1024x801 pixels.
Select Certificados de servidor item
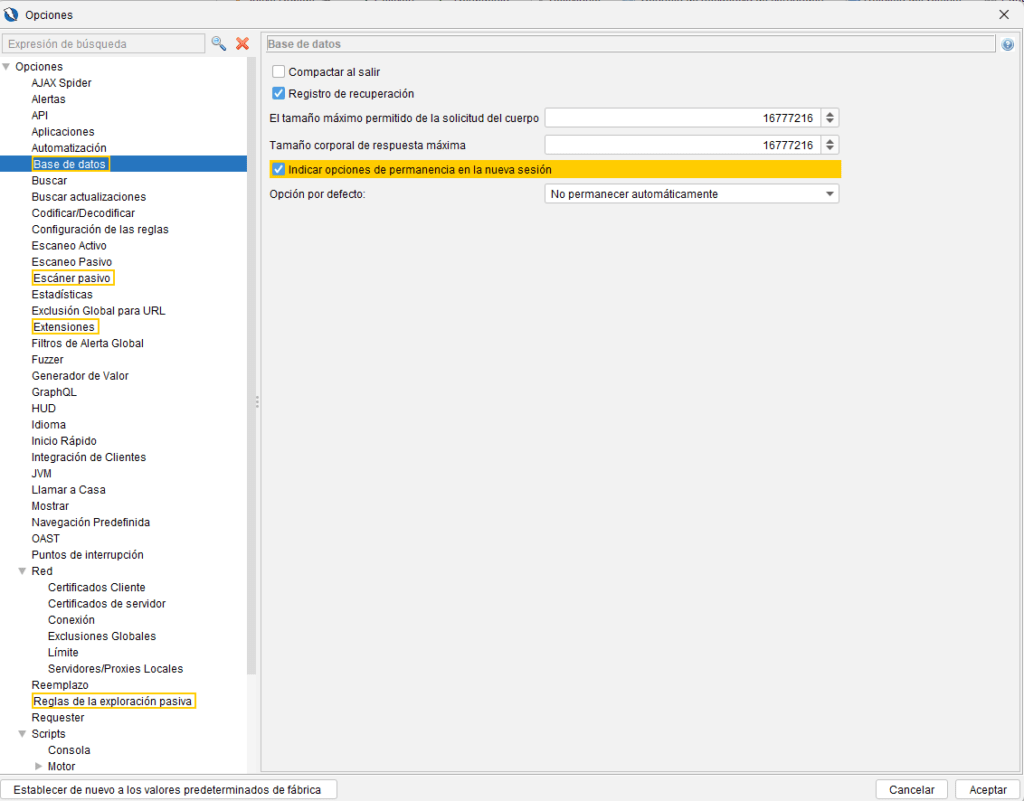click(x=106, y=604)
